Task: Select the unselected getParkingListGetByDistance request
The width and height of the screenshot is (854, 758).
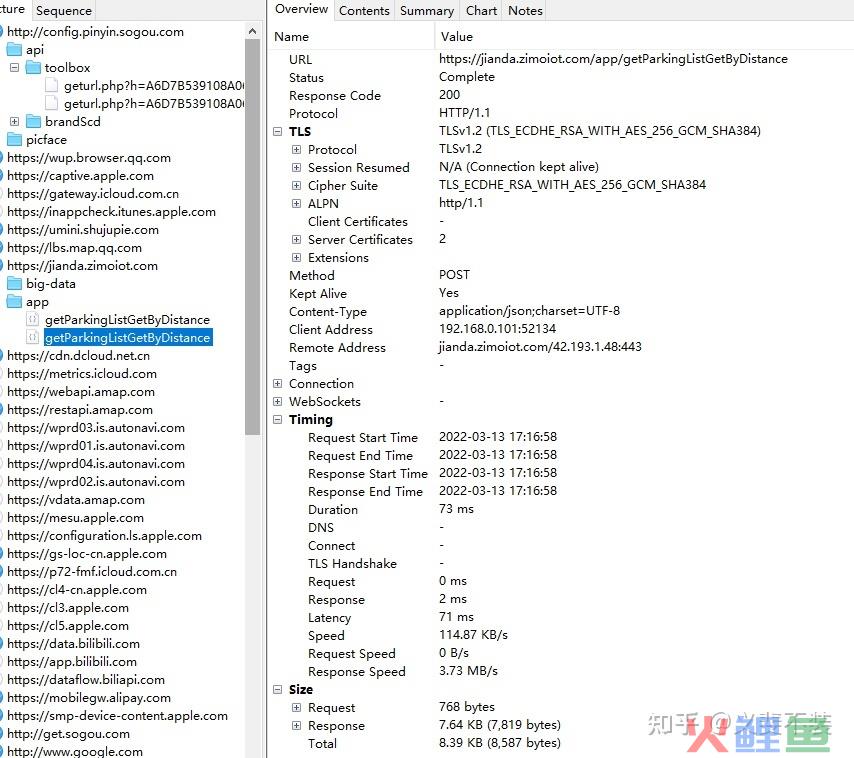Action: (x=127, y=320)
